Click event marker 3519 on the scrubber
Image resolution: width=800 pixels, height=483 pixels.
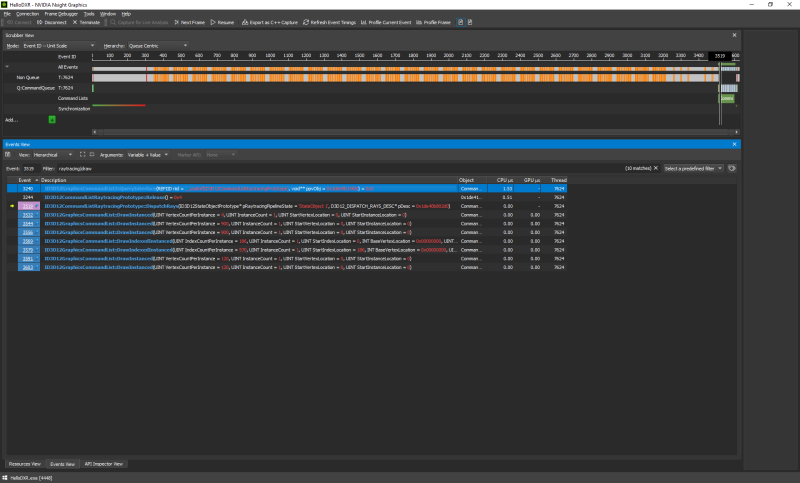pyautogui.click(x=720, y=56)
